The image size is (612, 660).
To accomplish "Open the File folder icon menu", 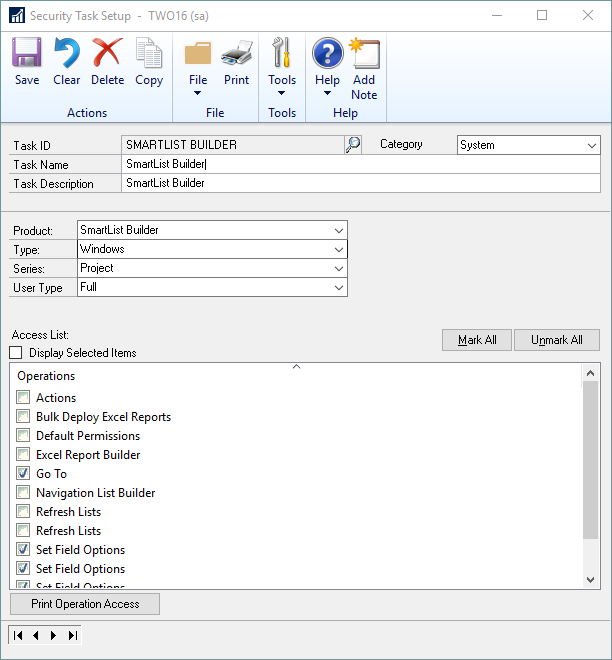I will [198, 53].
